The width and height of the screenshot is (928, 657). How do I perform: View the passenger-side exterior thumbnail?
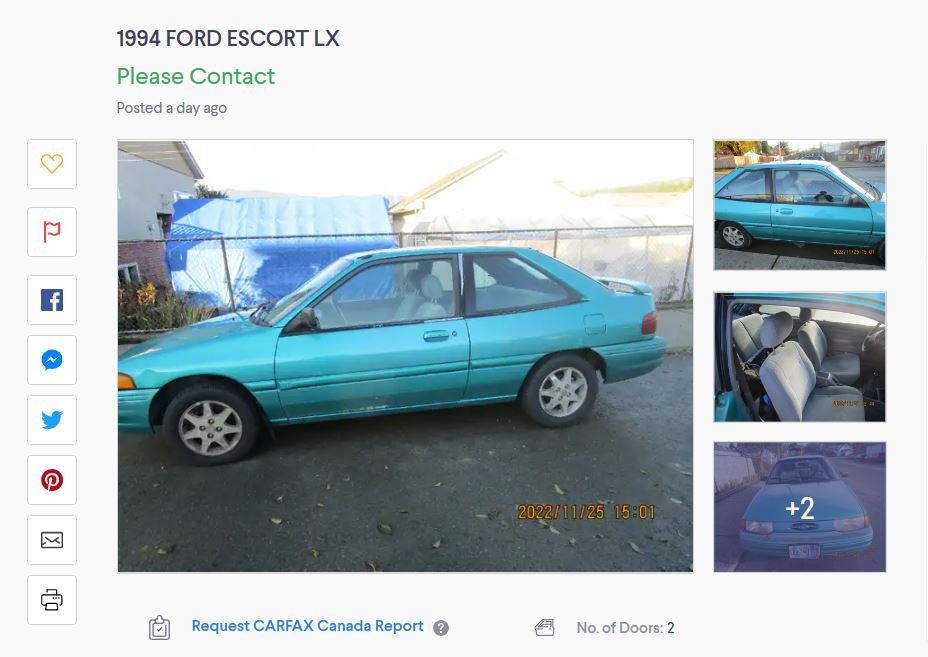pos(800,205)
